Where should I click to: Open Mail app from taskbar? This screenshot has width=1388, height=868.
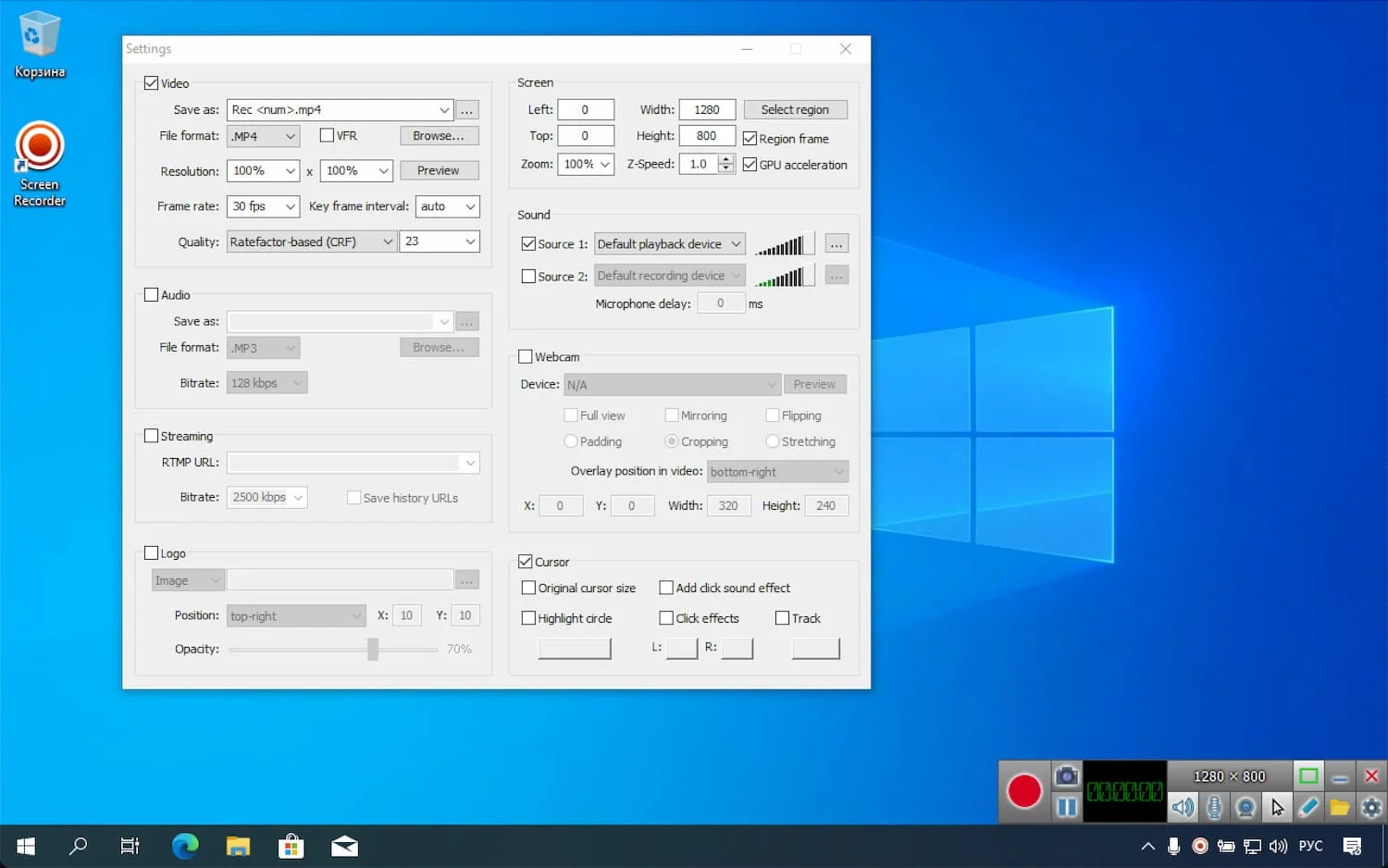[344, 846]
